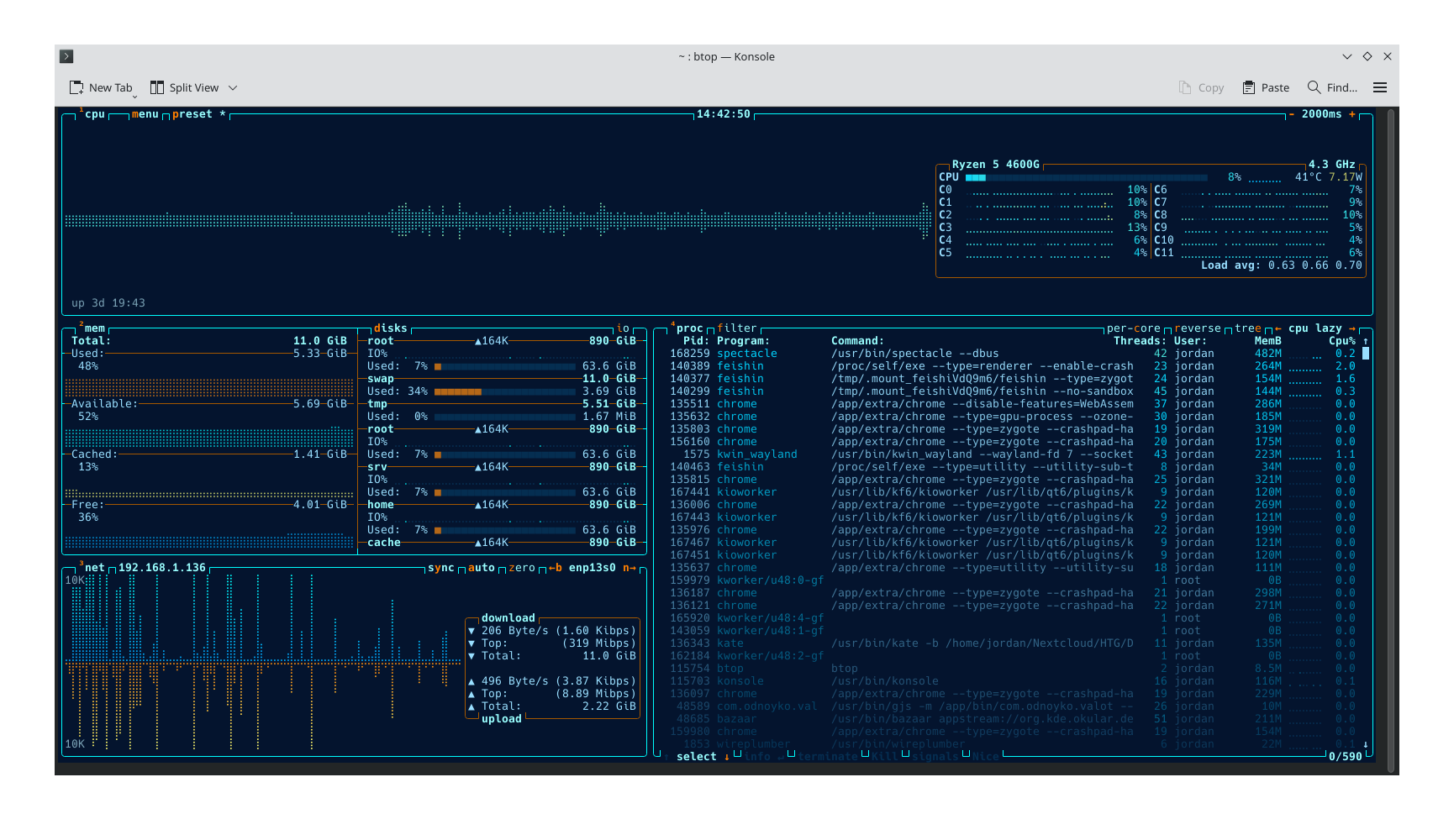Toggle per-core CPU usage in proc panel
The width and height of the screenshot is (1454, 840).
(x=1133, y=328)
